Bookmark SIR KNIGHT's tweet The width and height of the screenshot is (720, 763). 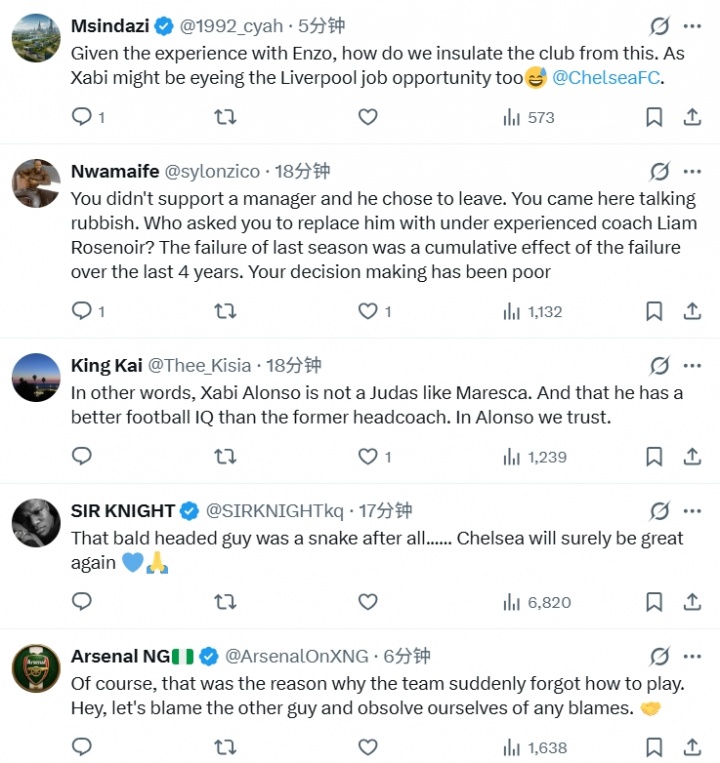tap(654, 602)
